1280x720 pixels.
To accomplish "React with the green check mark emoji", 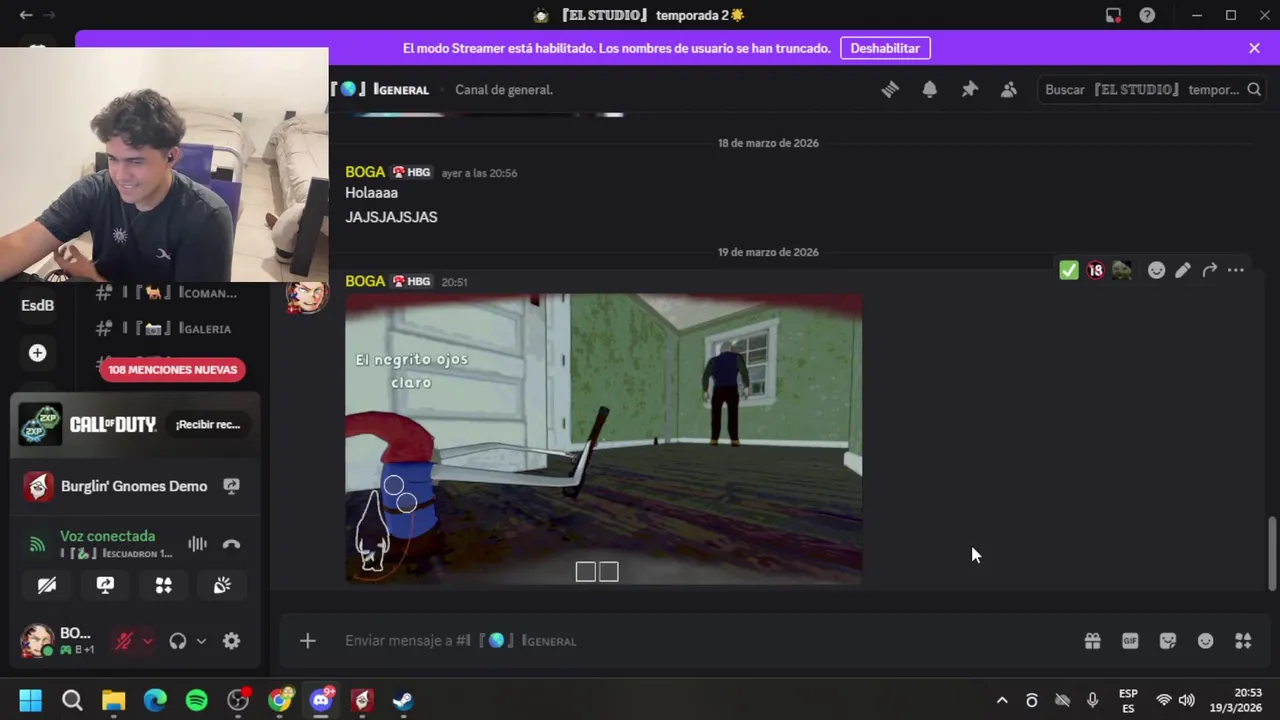I will (1069, 270).
